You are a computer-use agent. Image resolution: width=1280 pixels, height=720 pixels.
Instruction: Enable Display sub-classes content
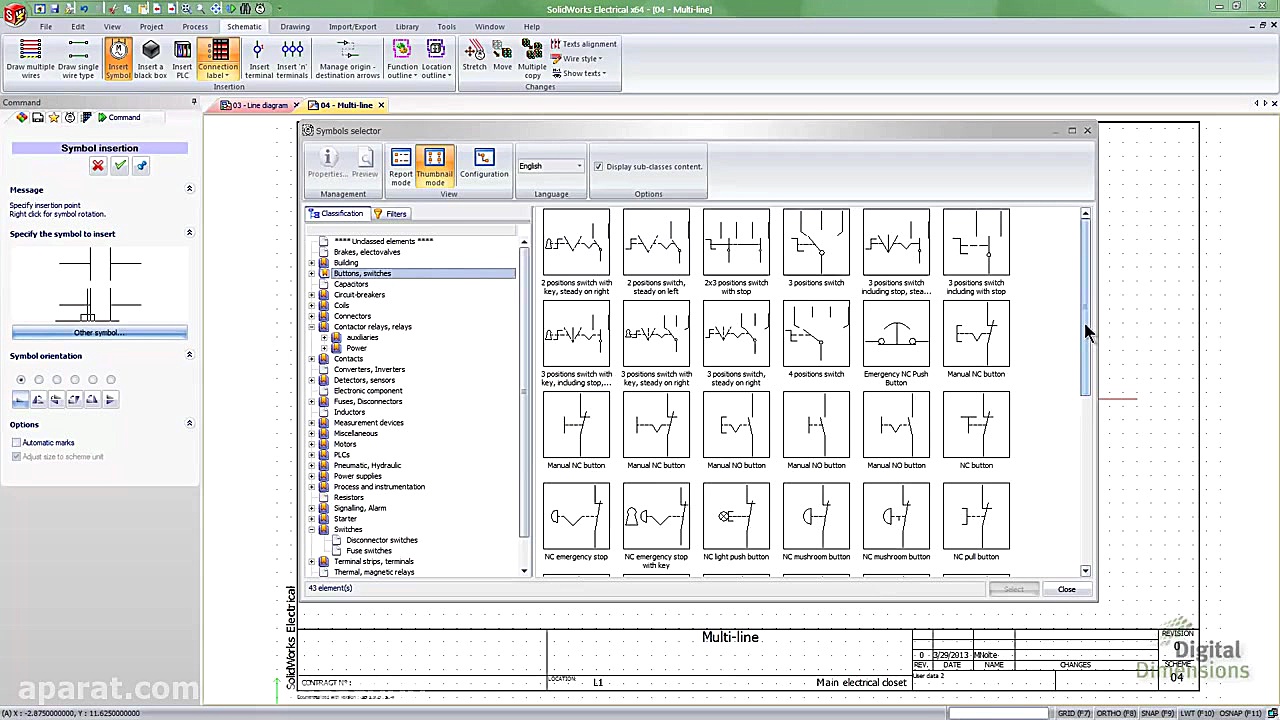click(x=598, y=166)
